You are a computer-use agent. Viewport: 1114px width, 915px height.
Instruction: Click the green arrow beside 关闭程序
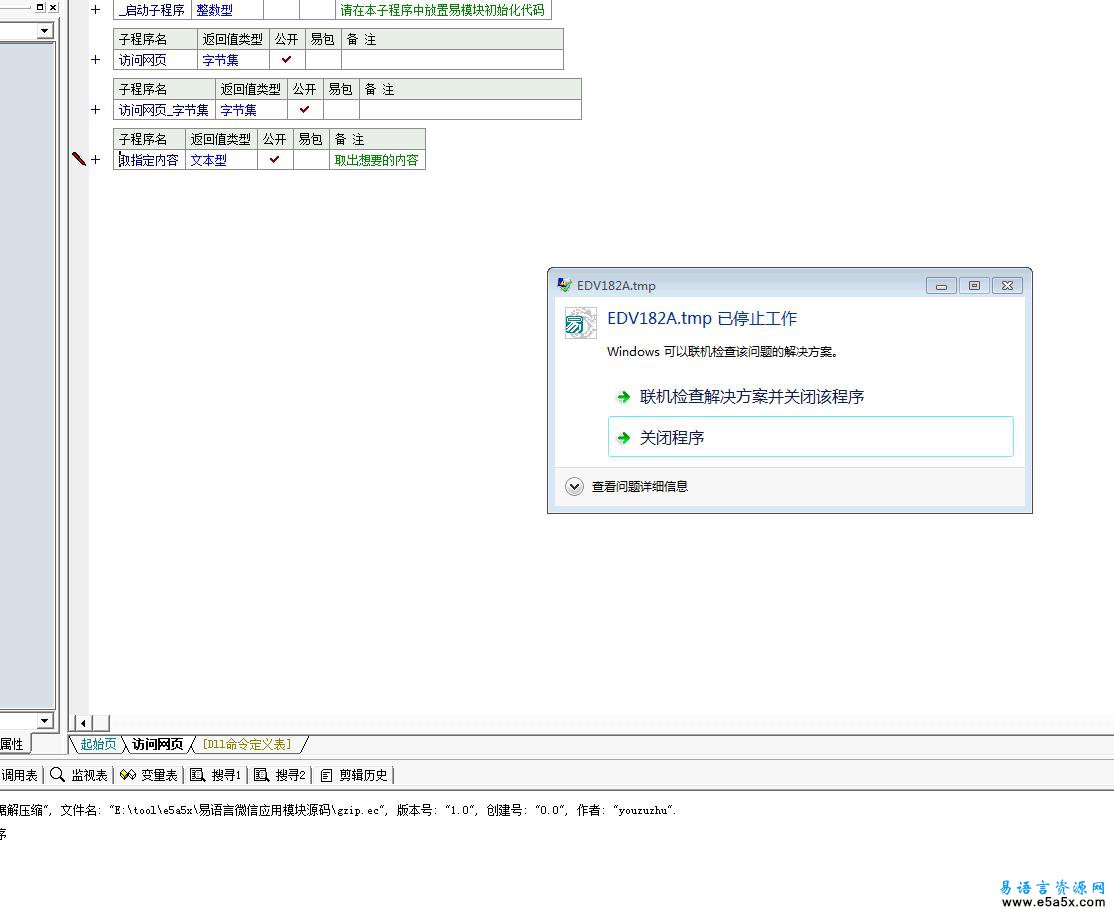tap(624, 438)
